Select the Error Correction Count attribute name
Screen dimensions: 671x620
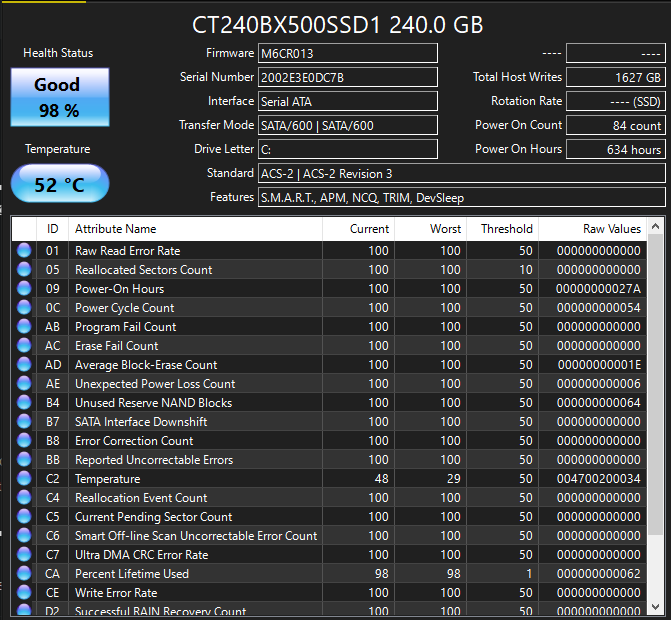pyautogui.click(x=134, y=441)
